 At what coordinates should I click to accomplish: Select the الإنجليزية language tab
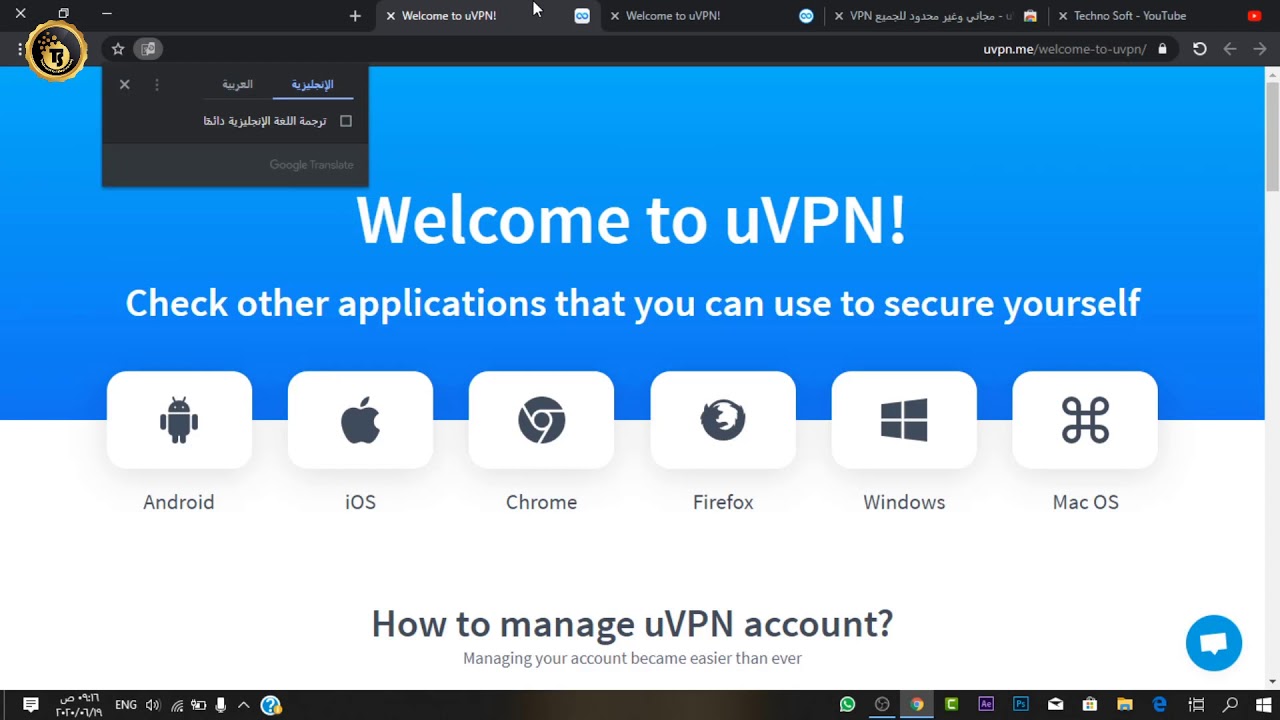pyautogui.click(x=313, y=85)
